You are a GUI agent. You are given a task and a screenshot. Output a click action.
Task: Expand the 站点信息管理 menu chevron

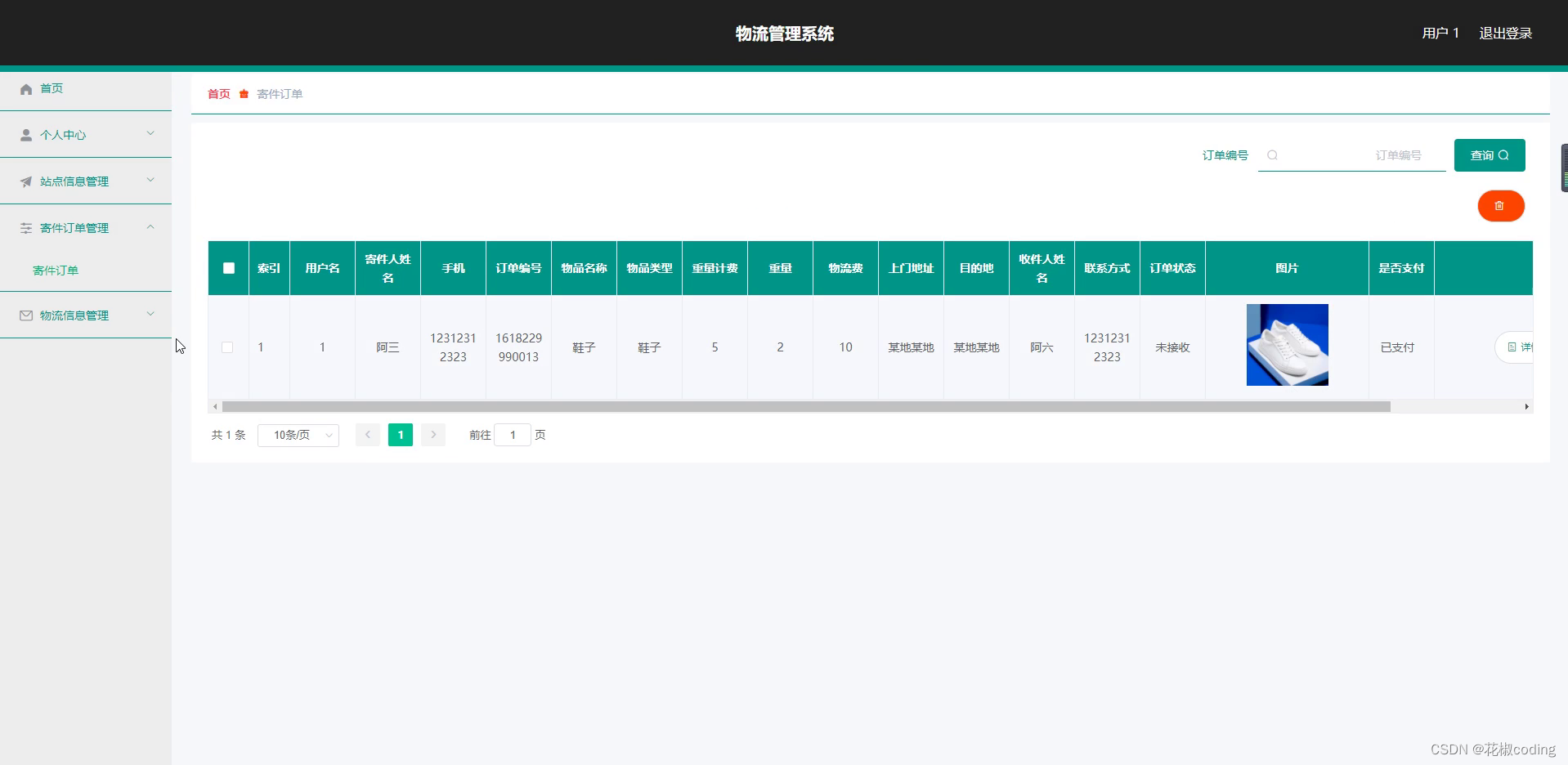pyautogui.click(x=150, y=180)
